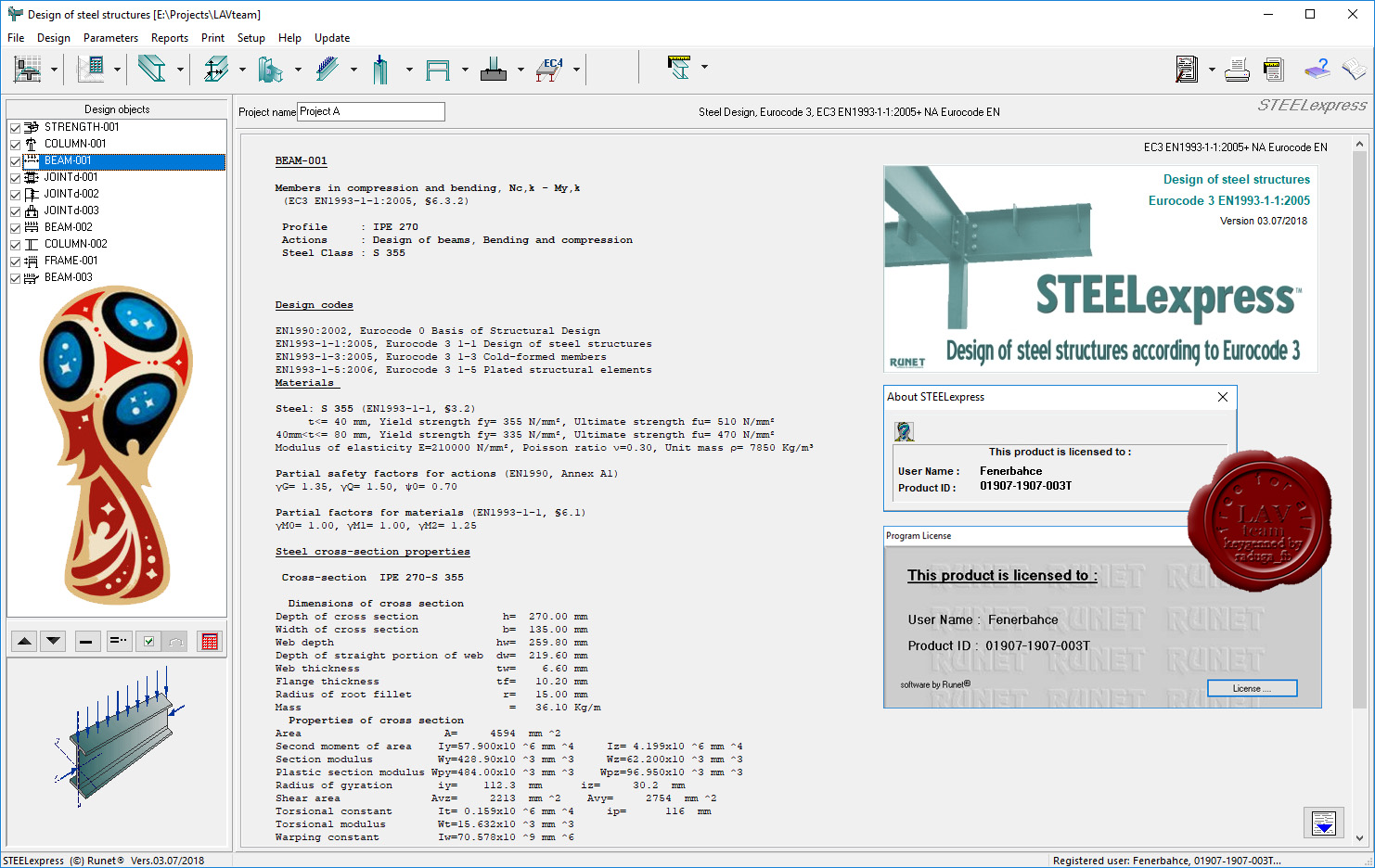1375x868 pixels.
Task: Open dropdown beside portal frame icon
Action: click(465, 70)
